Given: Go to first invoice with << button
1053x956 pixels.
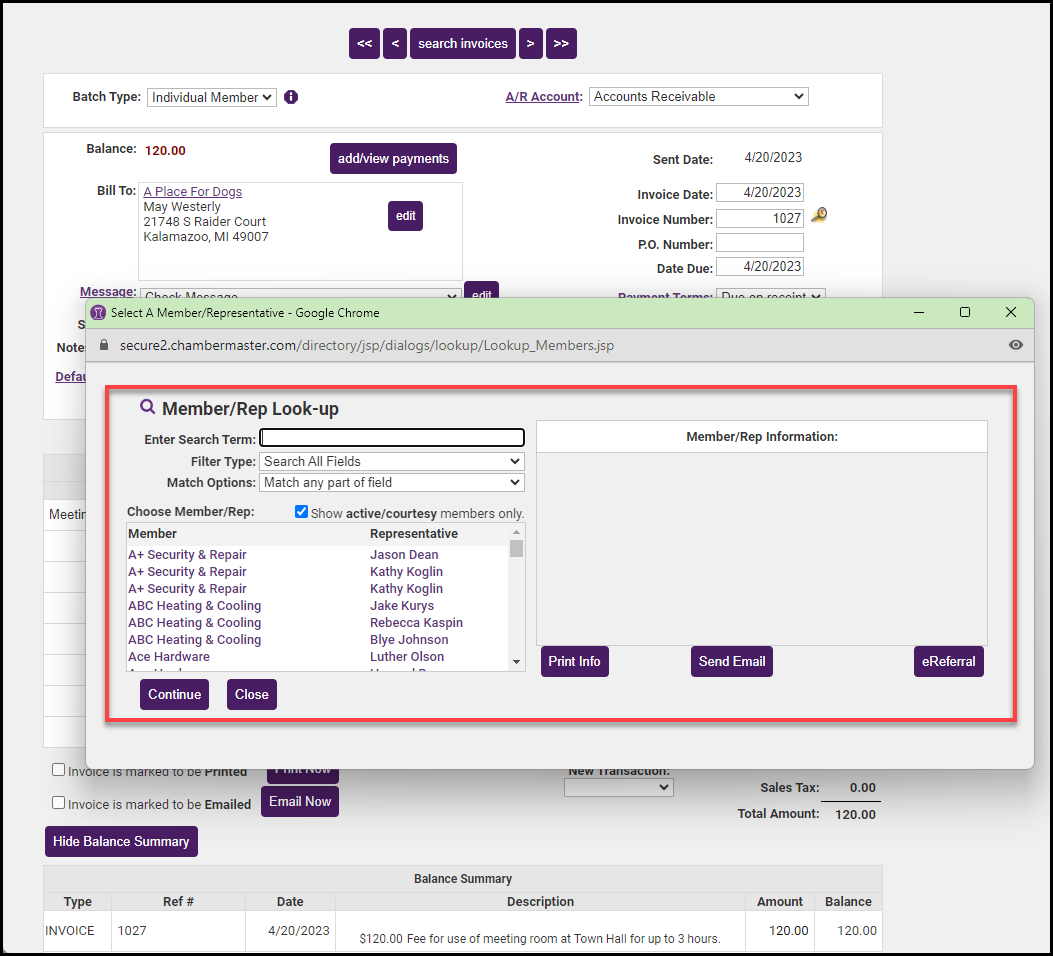Looking at the screenshot, I should (364, 43).
